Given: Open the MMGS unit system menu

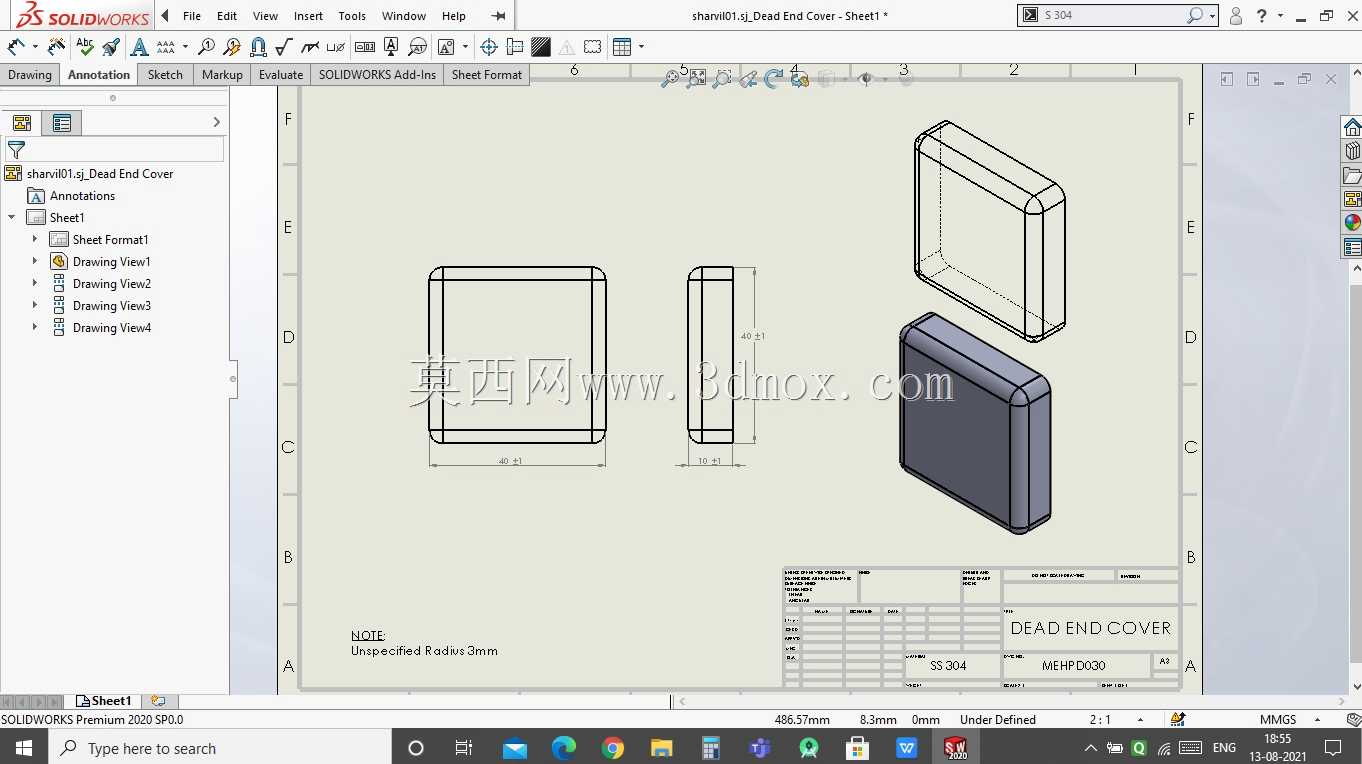Looking at the screenshot, I should [1288, 720].
